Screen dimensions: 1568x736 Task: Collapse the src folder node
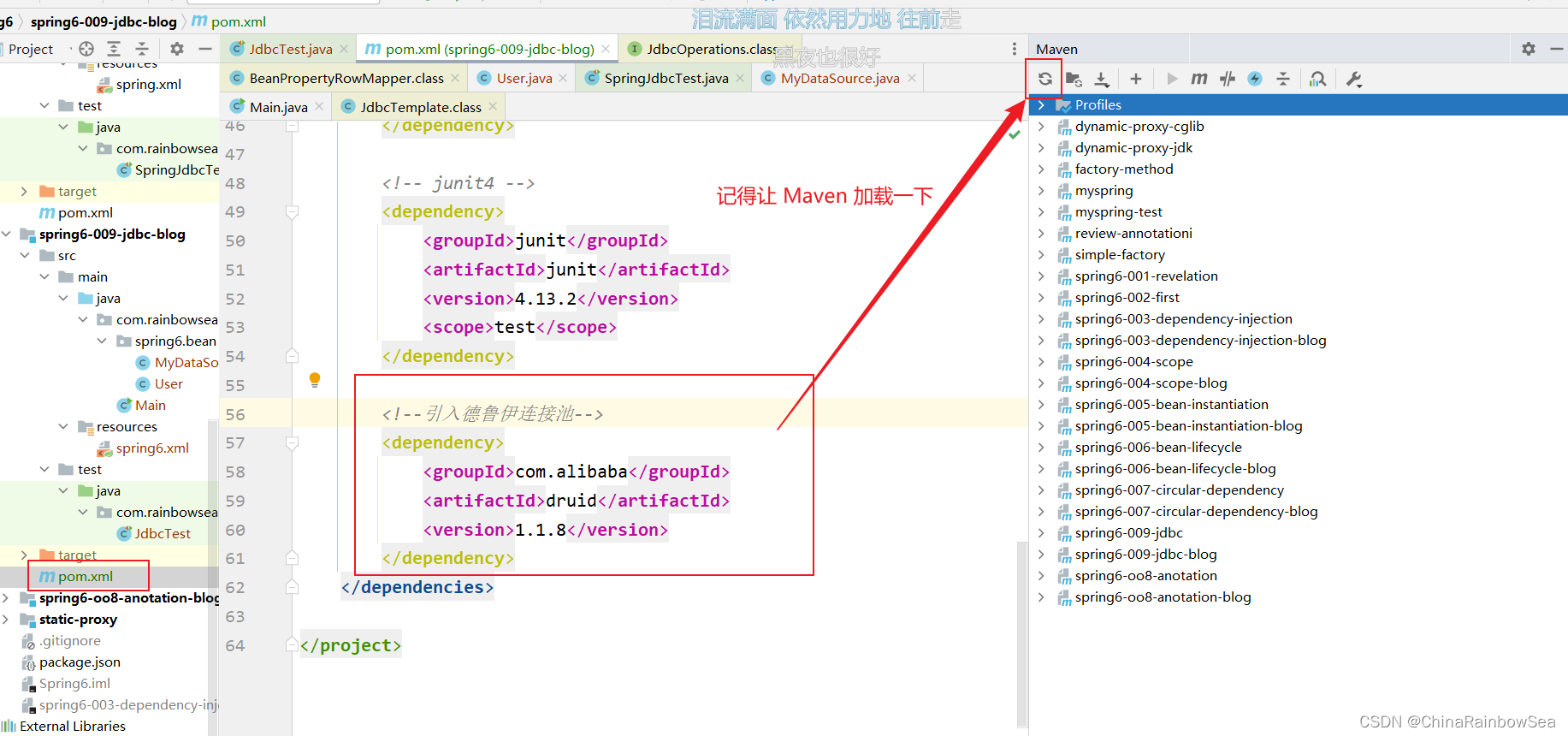tap(25, 255)
